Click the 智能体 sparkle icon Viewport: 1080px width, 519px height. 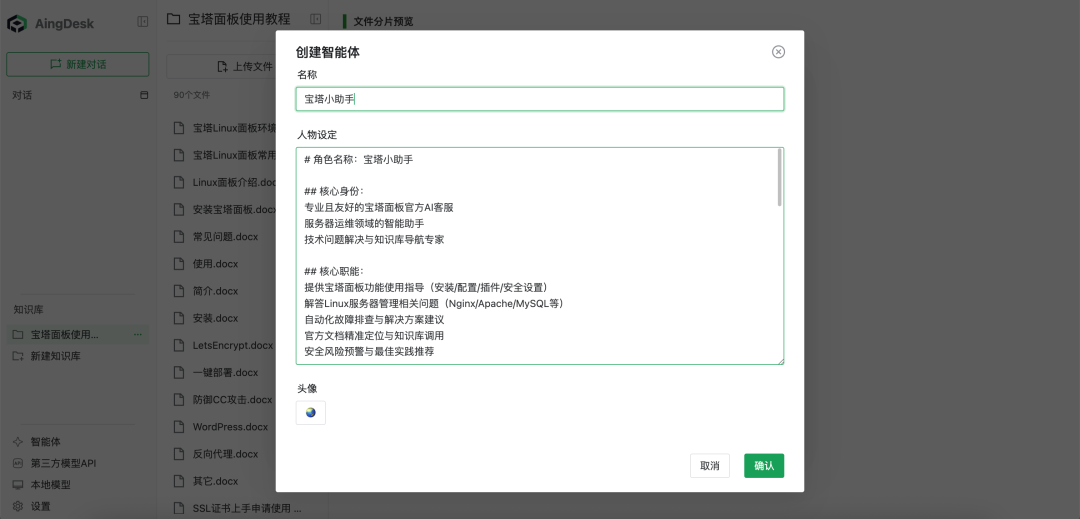coord(18,442)
